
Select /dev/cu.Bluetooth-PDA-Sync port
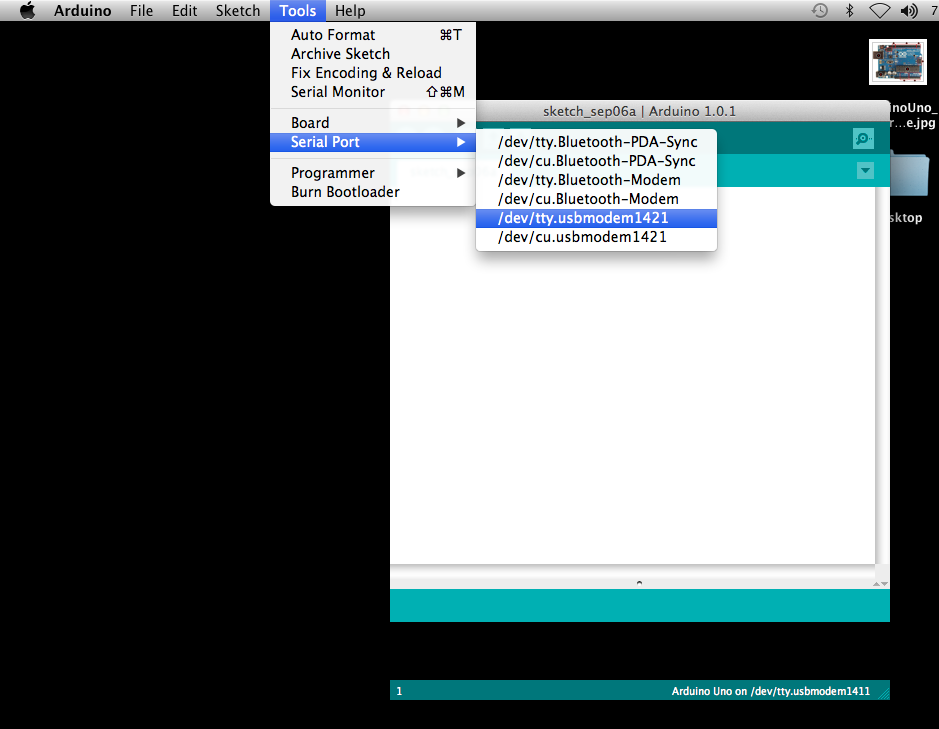596,161
